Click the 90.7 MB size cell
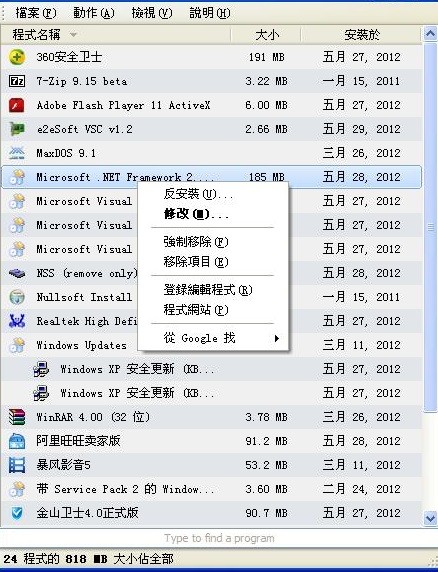The width and height of the screenshot is (438, 572). pos(266,513)
